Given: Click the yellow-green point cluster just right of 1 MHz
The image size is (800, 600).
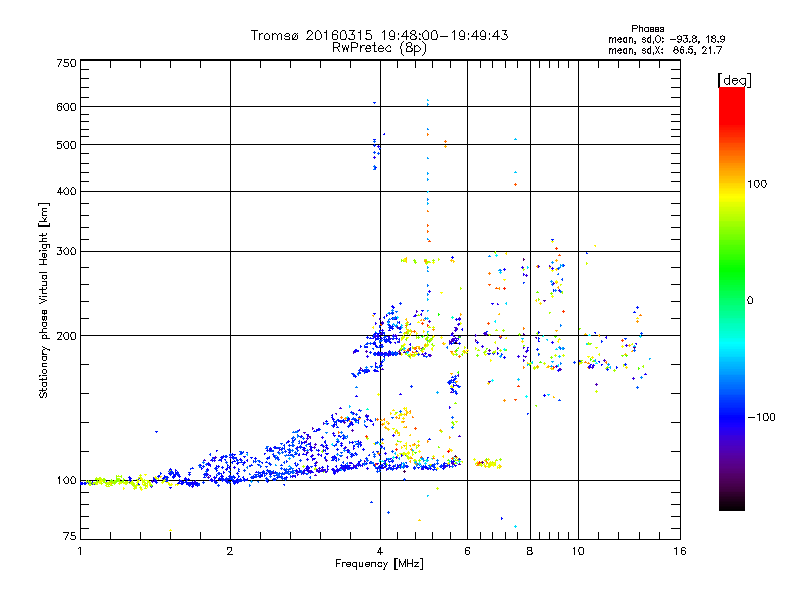Looking at the screenshot, I should tap(120, 482).
